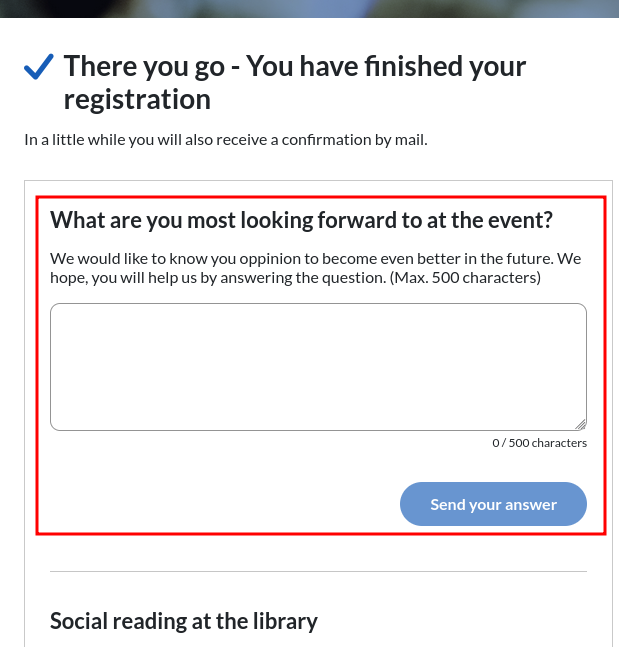Click the looking forward question heading

301,220
